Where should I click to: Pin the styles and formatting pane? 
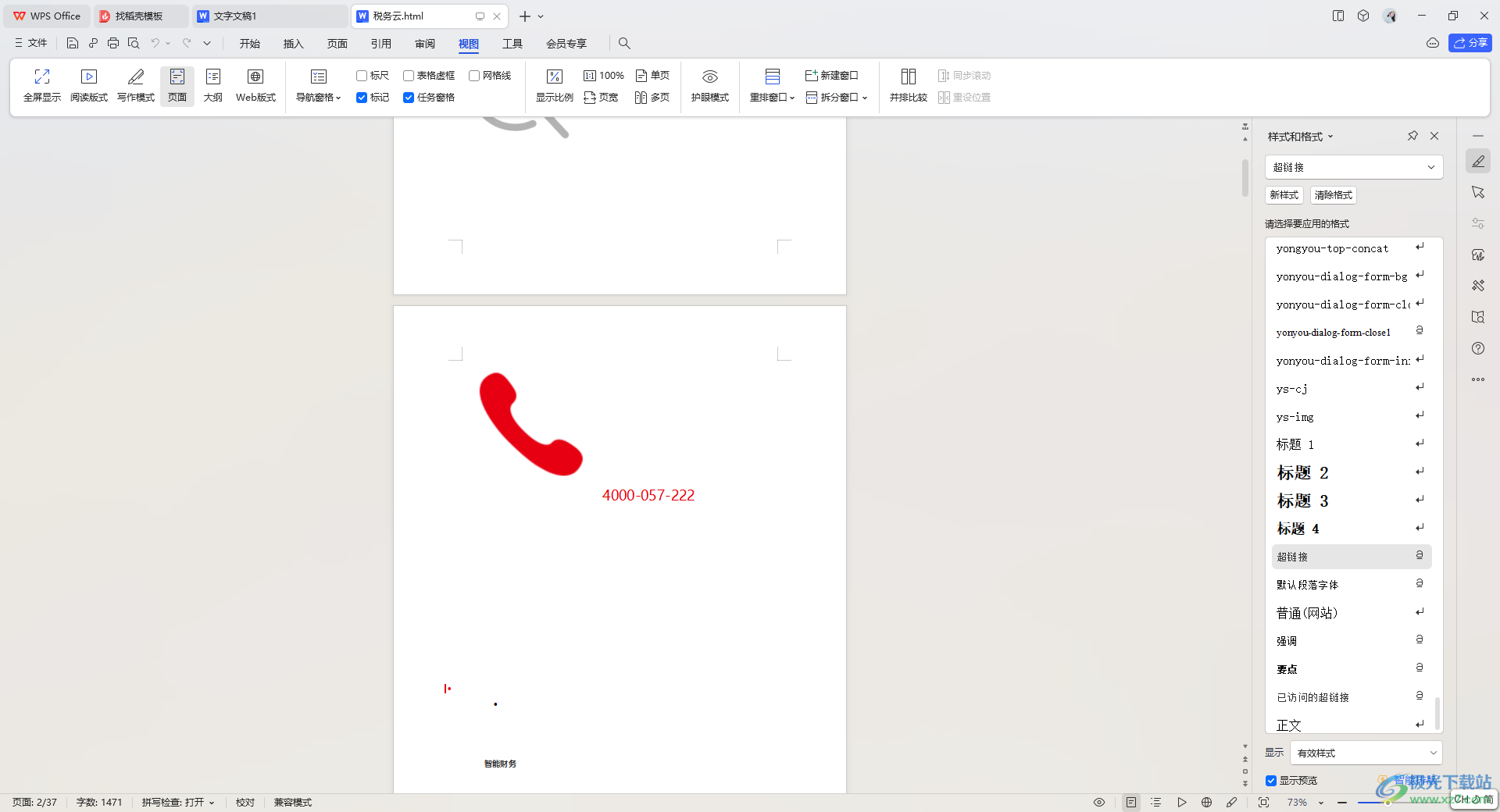pos(1412,136)
